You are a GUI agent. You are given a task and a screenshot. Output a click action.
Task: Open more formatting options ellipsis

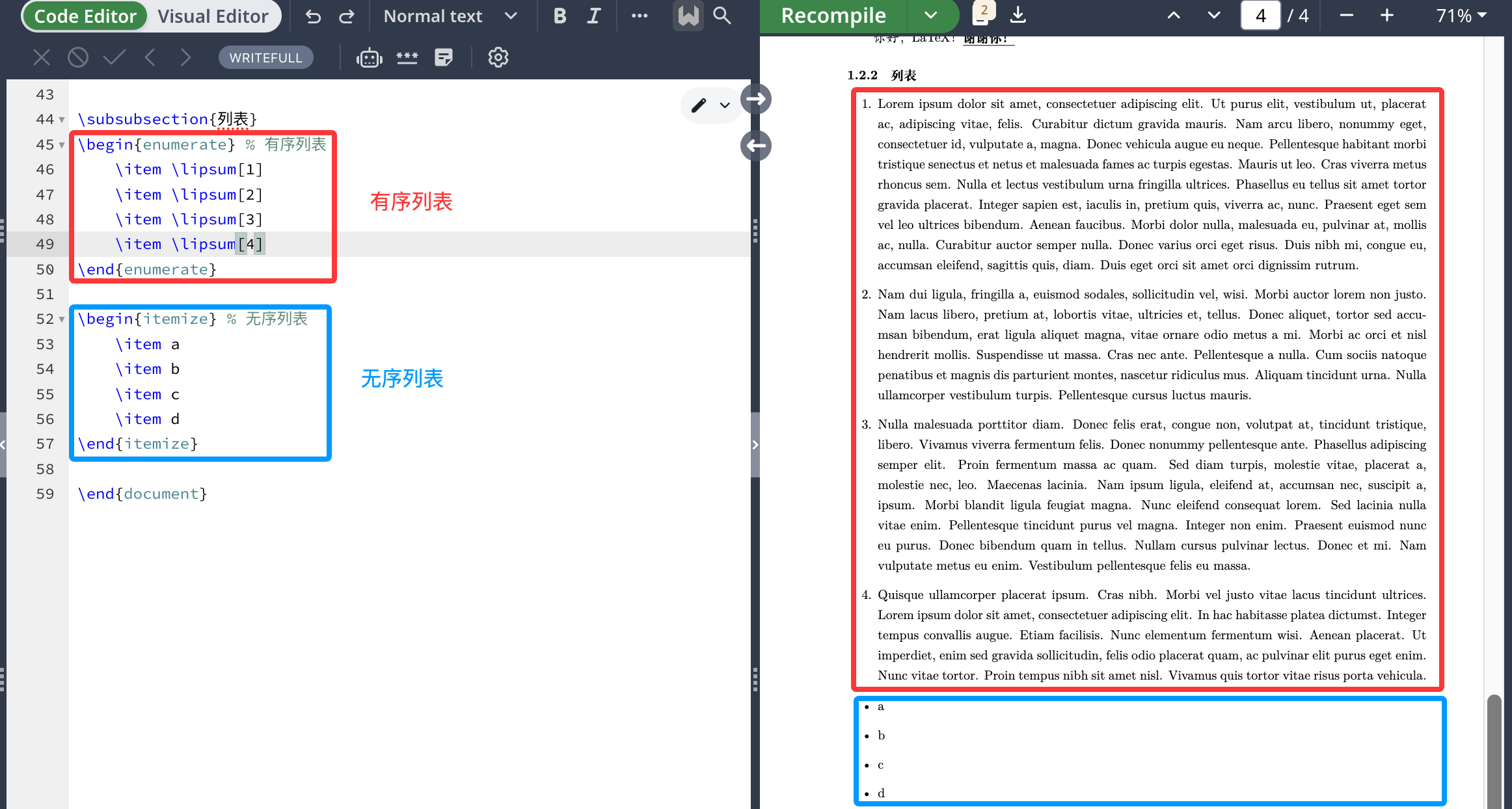coord(640,16)
